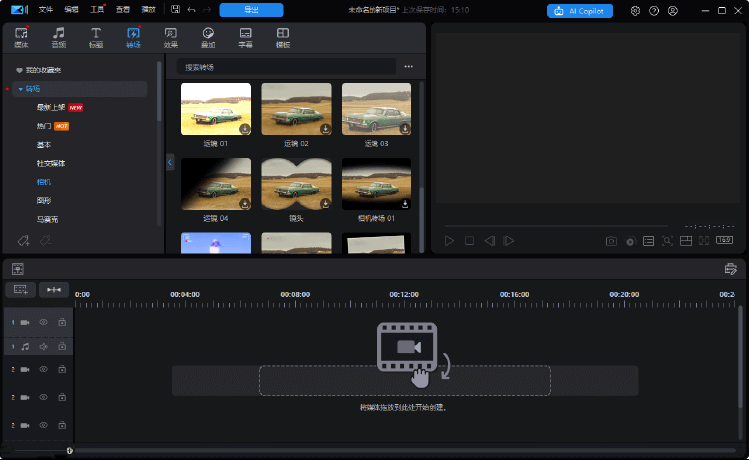Select the 镜头 transition thumbnail
This screenshot has height=460, width=749.
(x=296, y=185)
